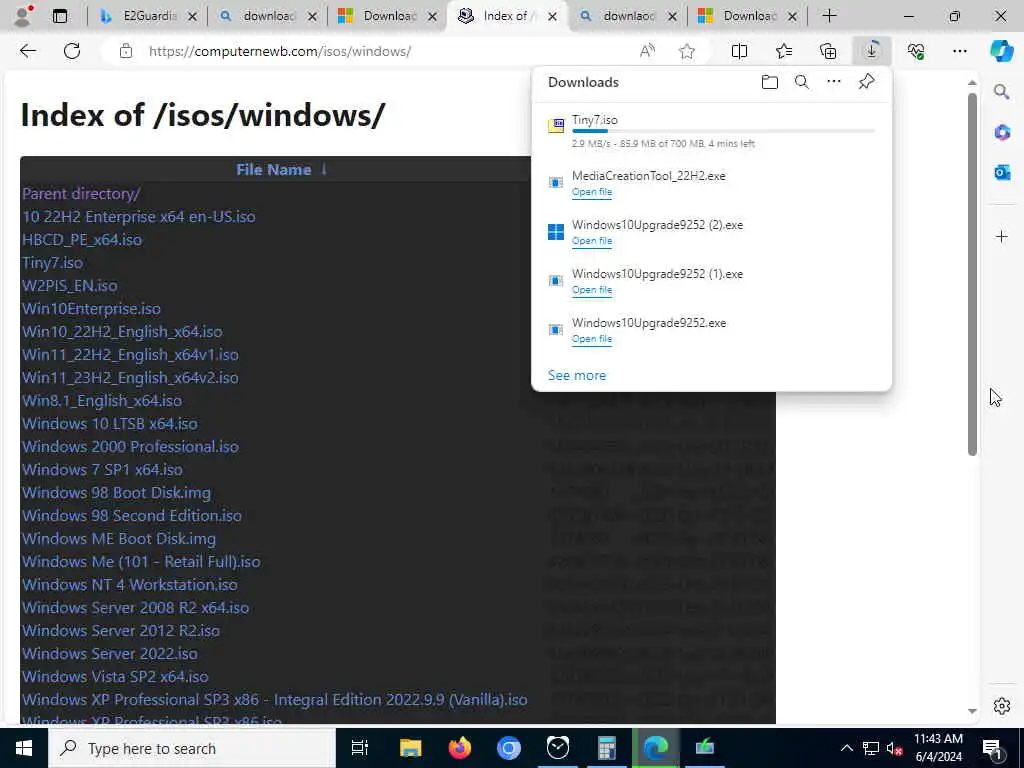Click the page vertical scrollbar thumb
Screen dimensions: 1024x768
[x=972, y=274]
